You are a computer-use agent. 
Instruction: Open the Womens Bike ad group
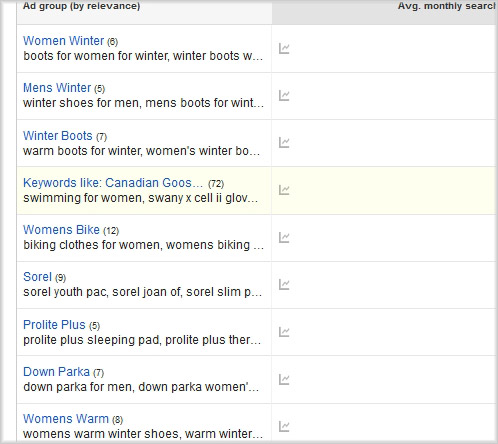(61, 230)
